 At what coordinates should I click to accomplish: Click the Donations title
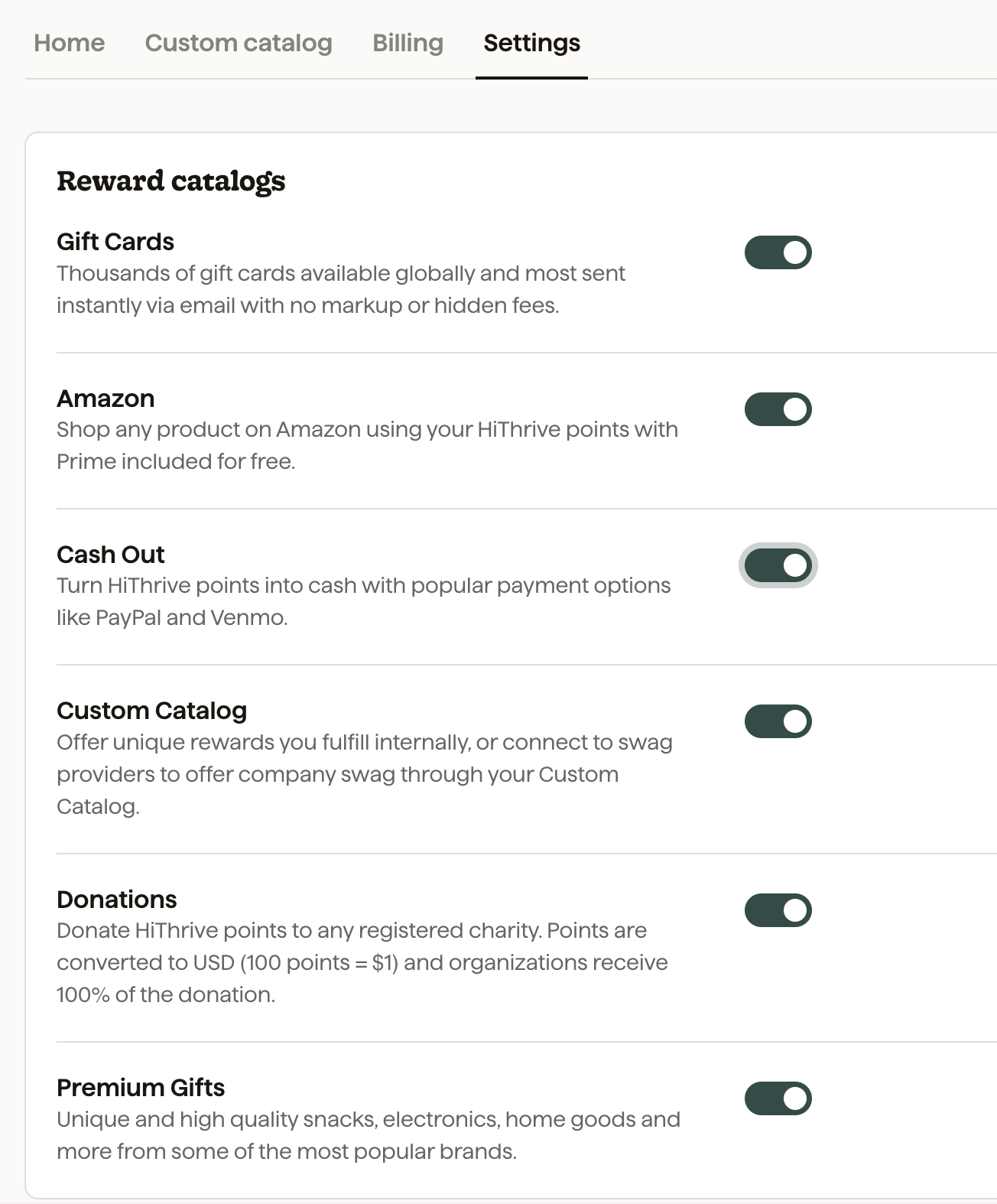point(117,900)
